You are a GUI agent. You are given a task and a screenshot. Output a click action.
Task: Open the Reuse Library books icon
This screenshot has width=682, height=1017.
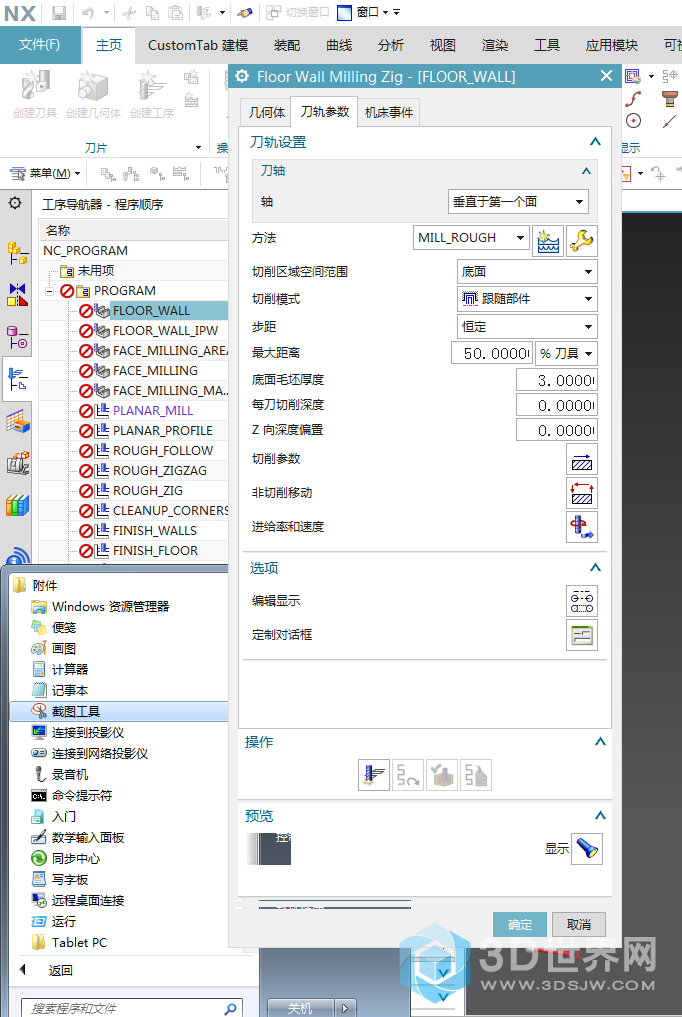(x=18, y=505)
